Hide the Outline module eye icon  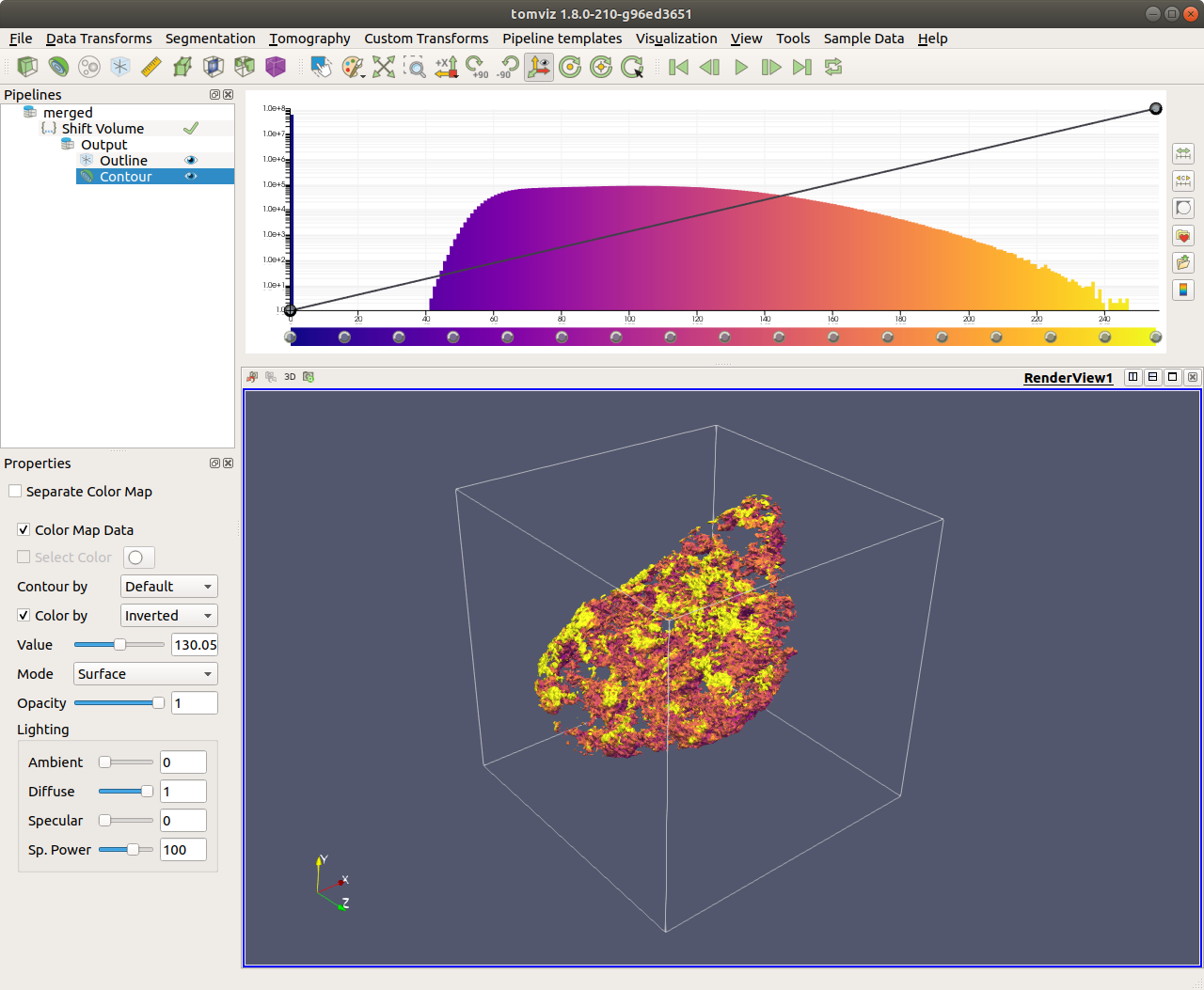coord(191,161)
